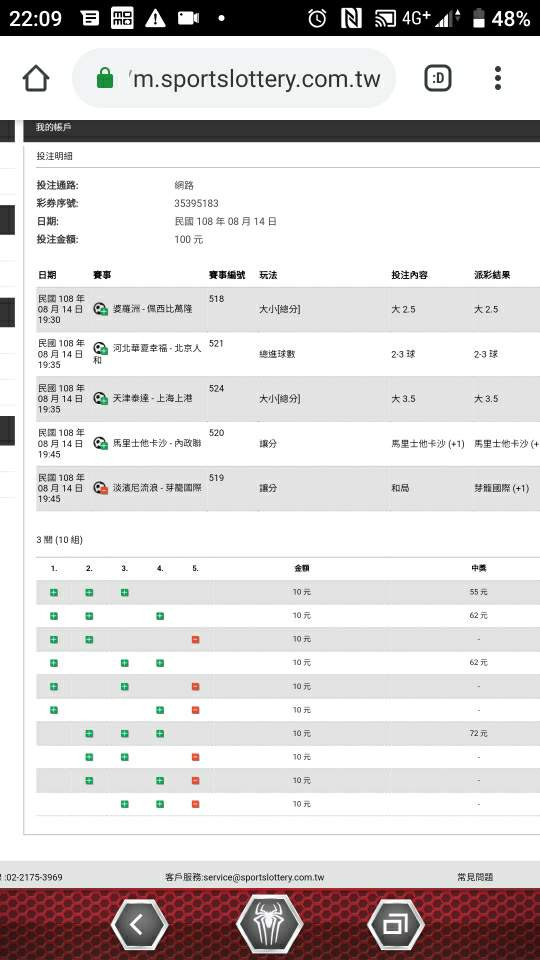Image resolution: width=540 pixels, height=960 pixels.
Task: Tap the Android back navigation button
Action: (139, 924)
